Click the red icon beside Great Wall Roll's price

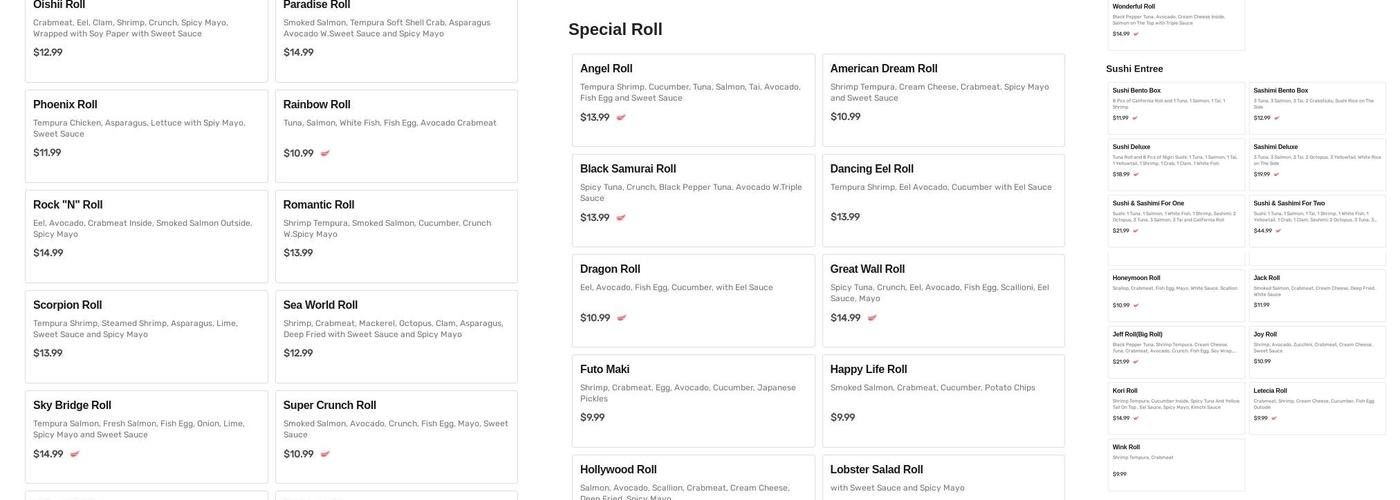[872, 318]
